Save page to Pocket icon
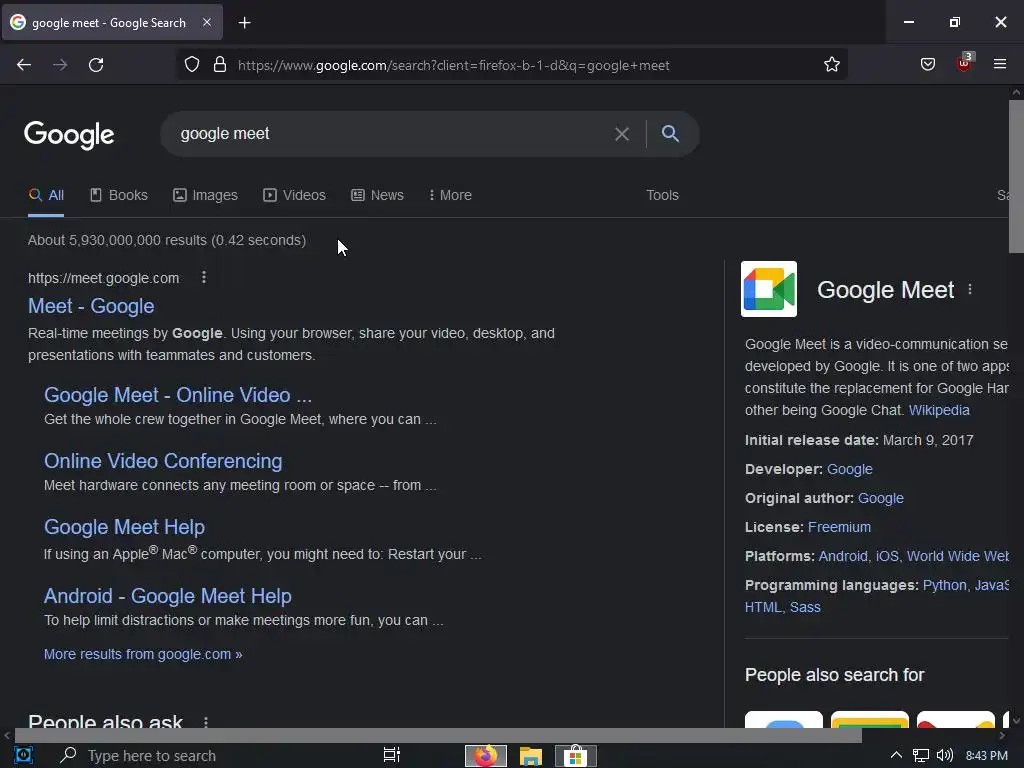This screenshot has height=768, width=1024. [927, 65]
